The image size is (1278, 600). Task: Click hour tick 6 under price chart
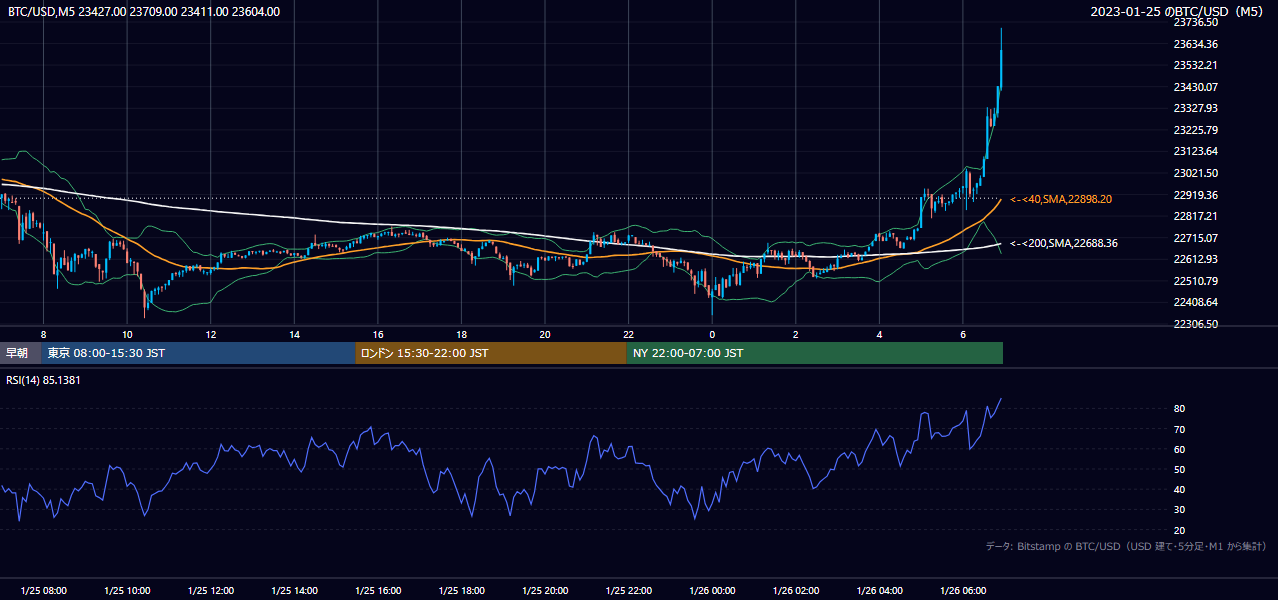(x=963, y=334)
